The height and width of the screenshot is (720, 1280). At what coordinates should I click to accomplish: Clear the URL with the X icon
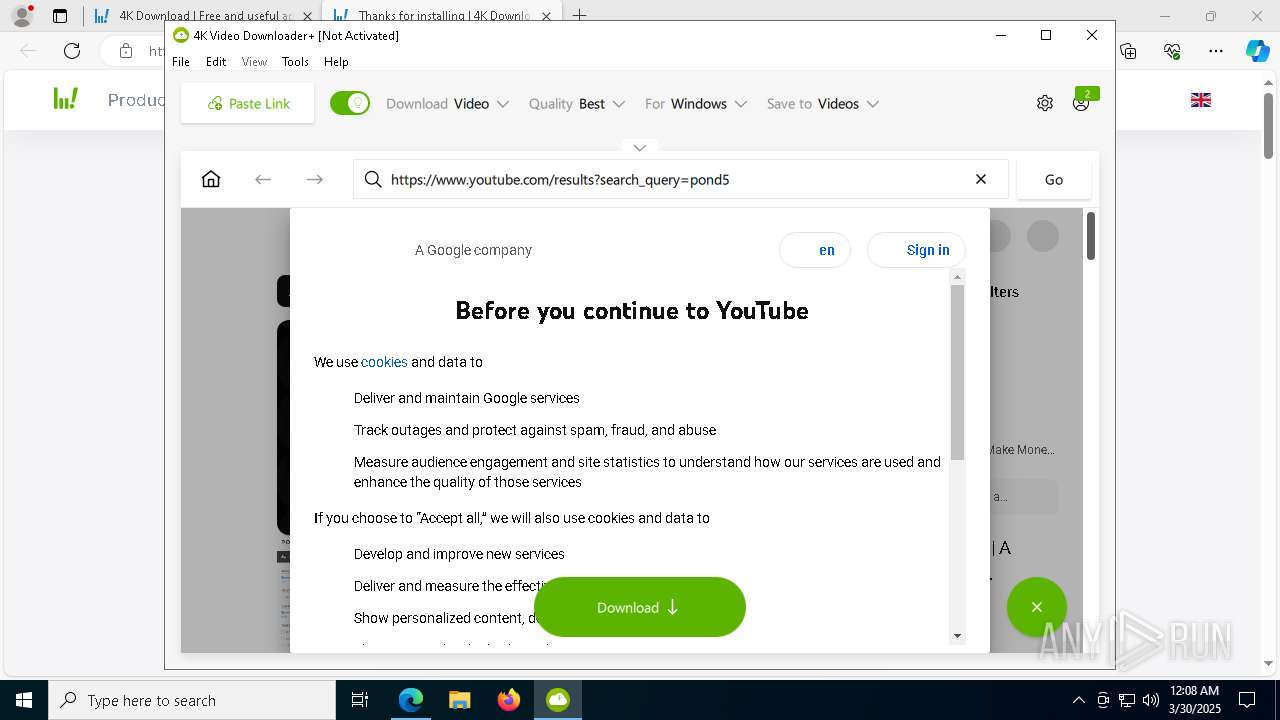tap(981, 179)
